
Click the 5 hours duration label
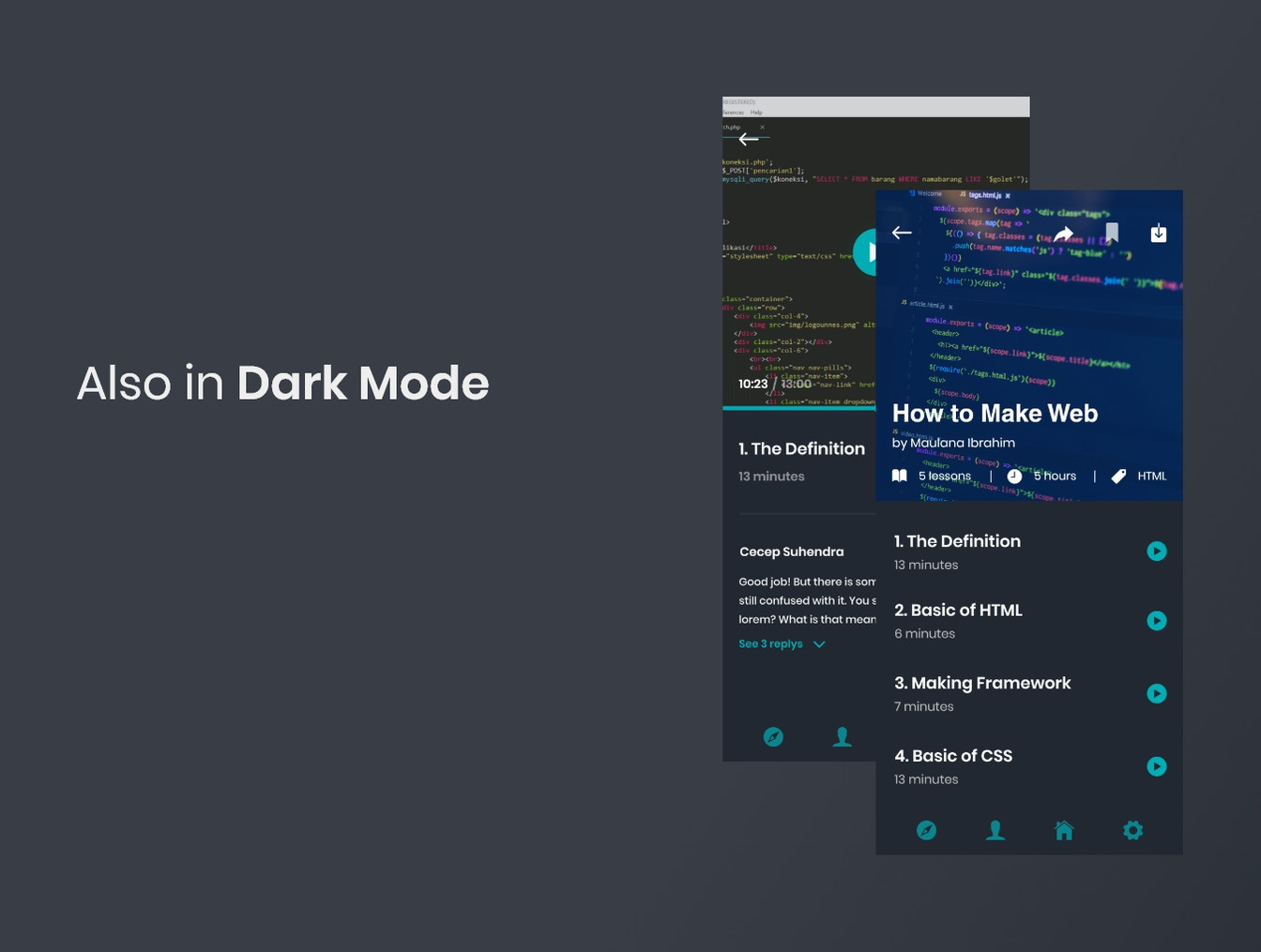coord(1055,476)
